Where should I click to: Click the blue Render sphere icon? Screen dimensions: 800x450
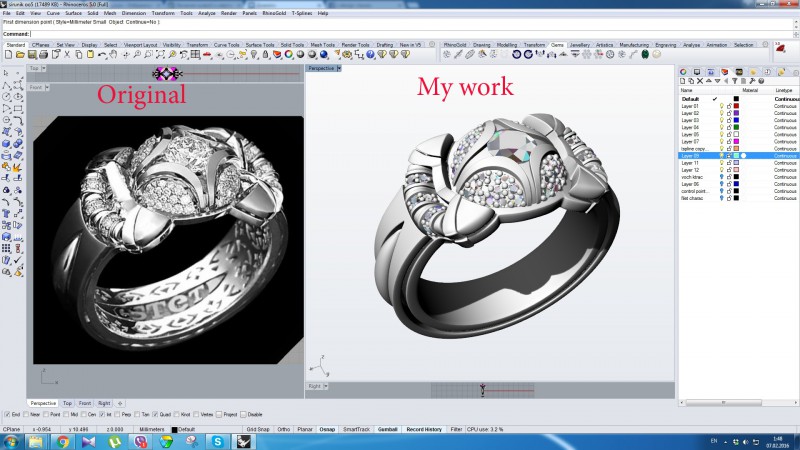(x=323, y=54)
